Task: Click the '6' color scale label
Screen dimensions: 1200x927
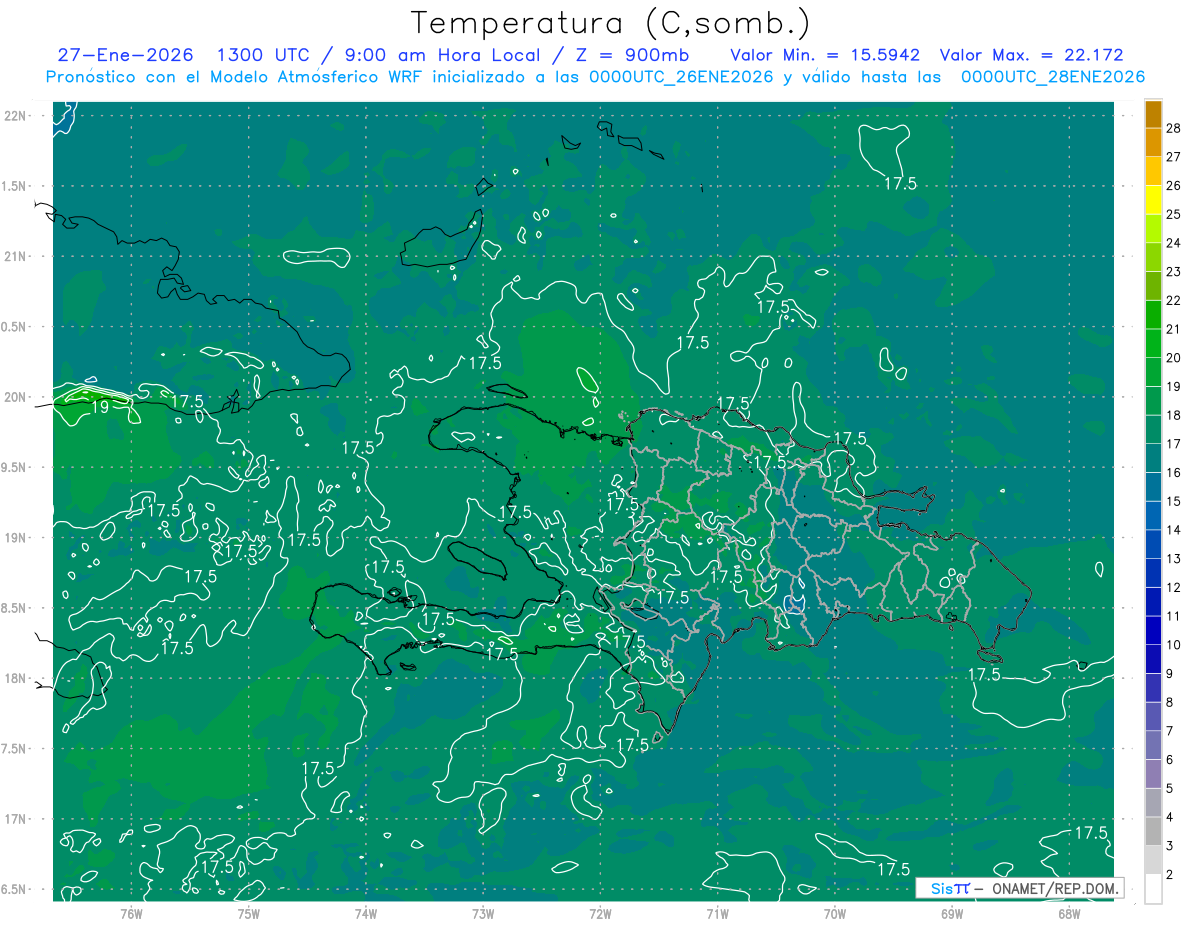Action: (x=1171, y=760)
